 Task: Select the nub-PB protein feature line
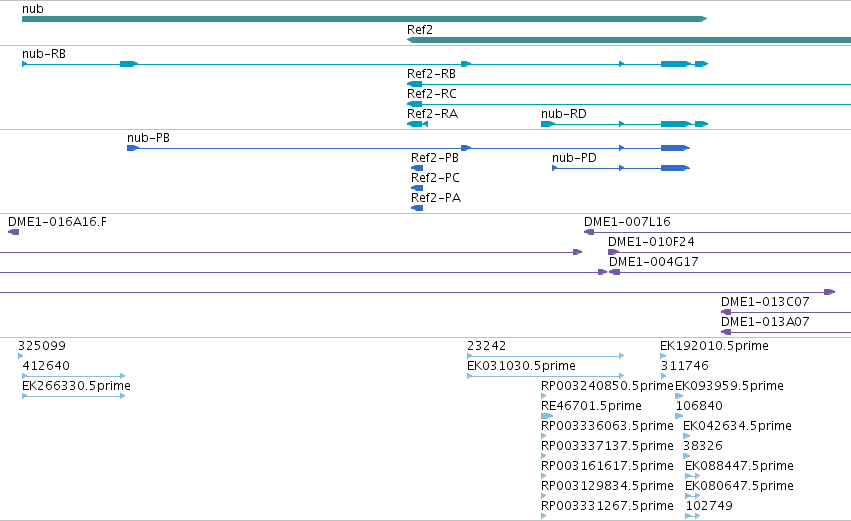click(x=408, y=148)
